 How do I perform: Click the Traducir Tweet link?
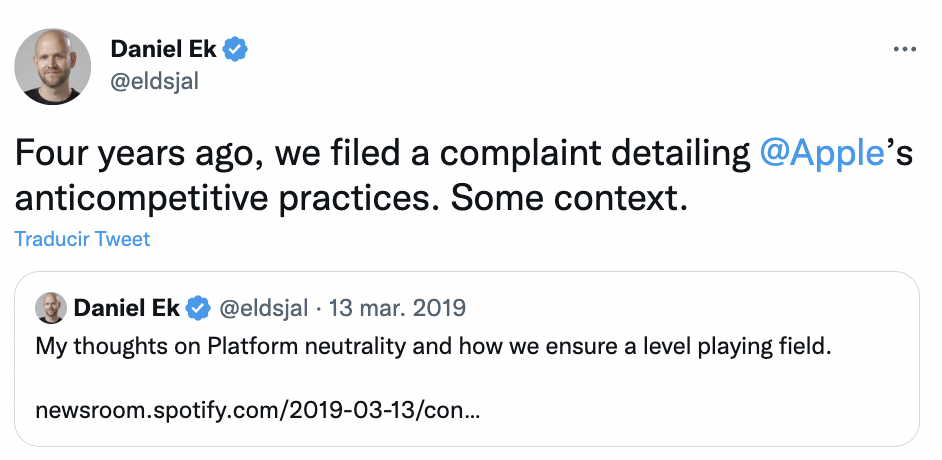point(82,239)
